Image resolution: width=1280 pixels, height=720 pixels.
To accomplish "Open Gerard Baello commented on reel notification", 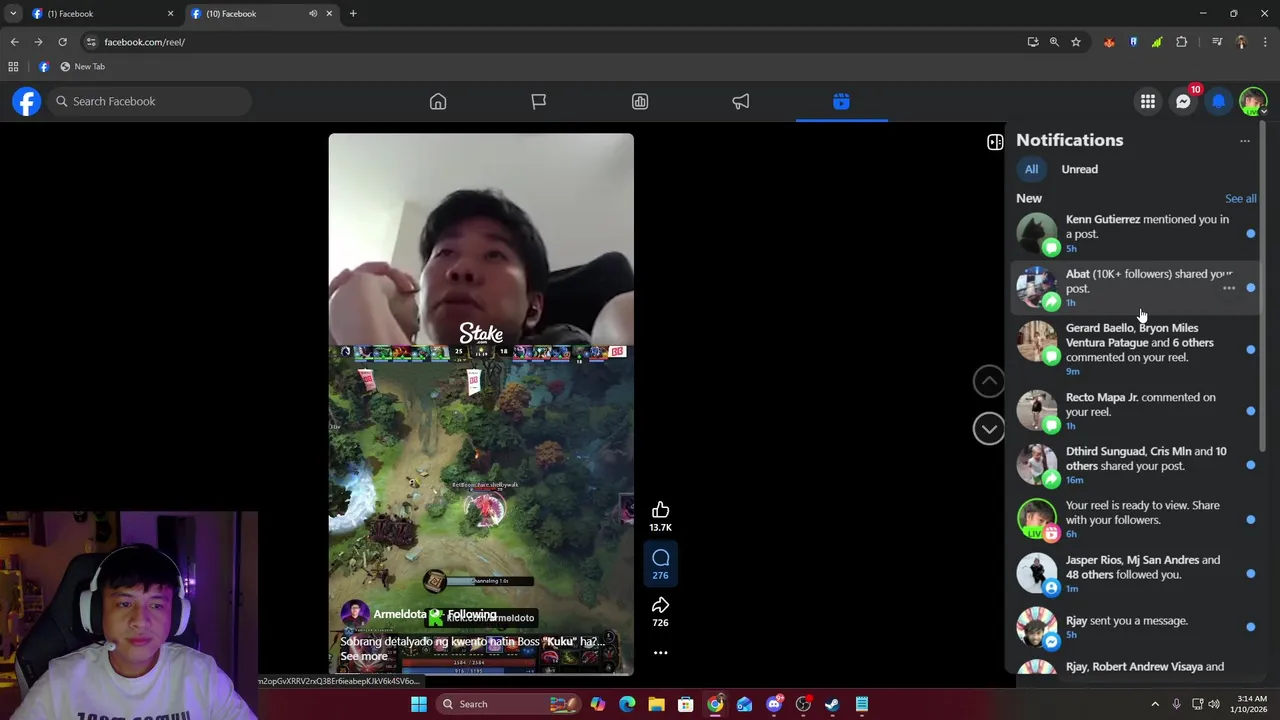I will coord(1137,349).
